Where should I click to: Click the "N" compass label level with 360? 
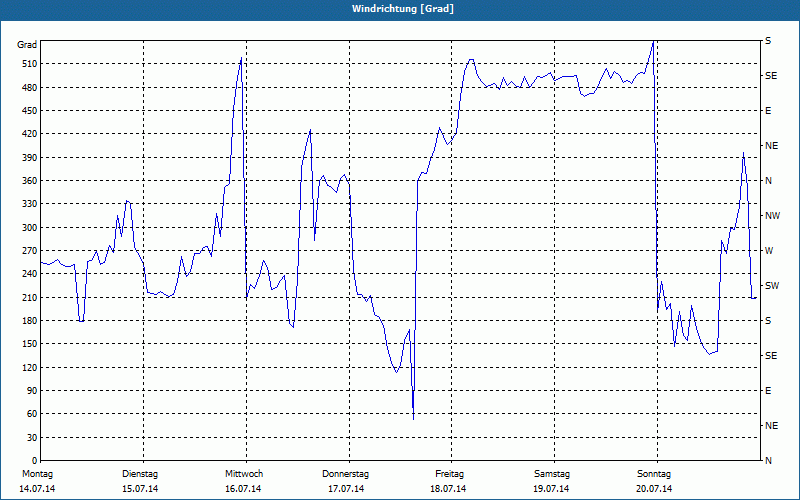point(769,181)
